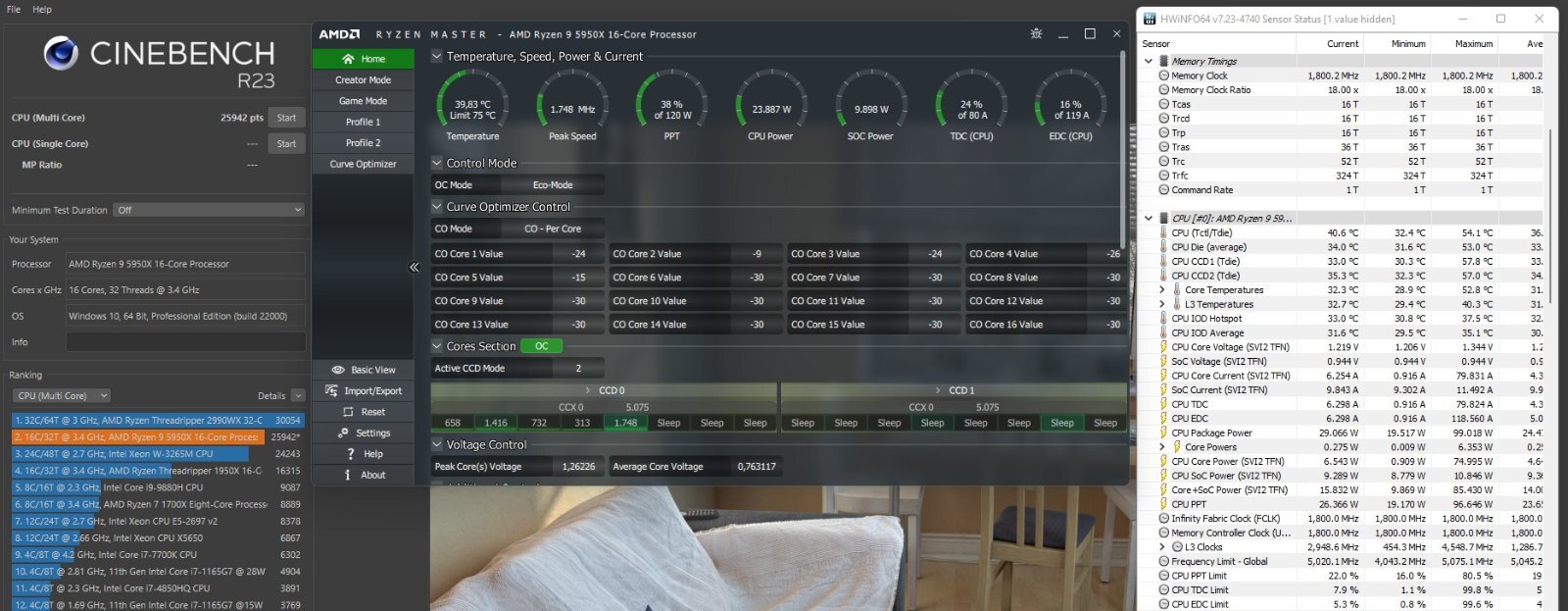
Task: Click the About info icon
Action: pos(347,475)
